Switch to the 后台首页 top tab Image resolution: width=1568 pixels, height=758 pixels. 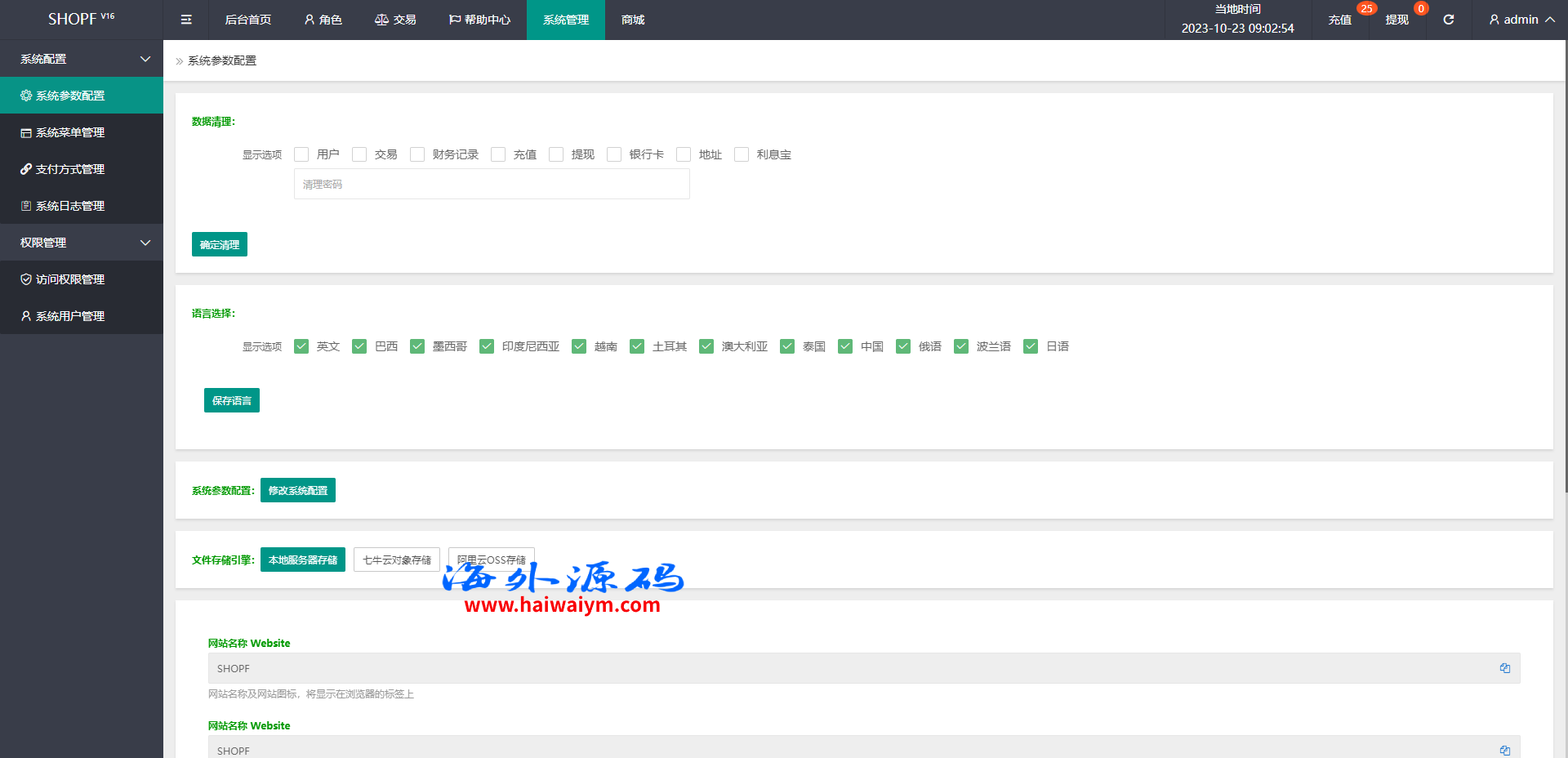point(247,20)
